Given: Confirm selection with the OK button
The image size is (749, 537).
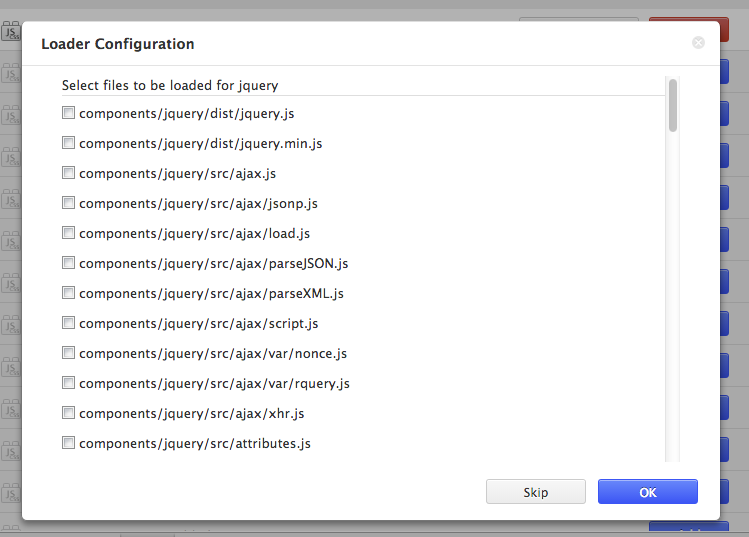Looking at the screenshot, I should [x=647, y=492].
